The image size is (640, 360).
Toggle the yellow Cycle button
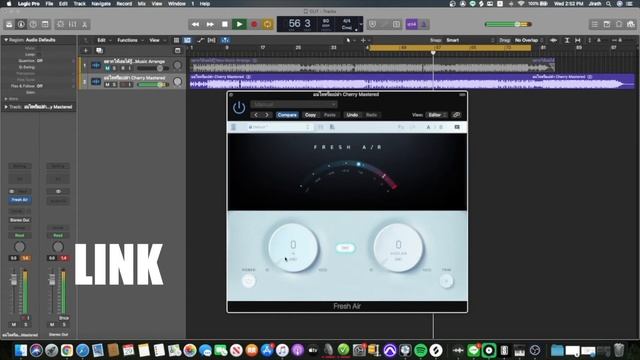pyautogui.click(x=268, y=24)
